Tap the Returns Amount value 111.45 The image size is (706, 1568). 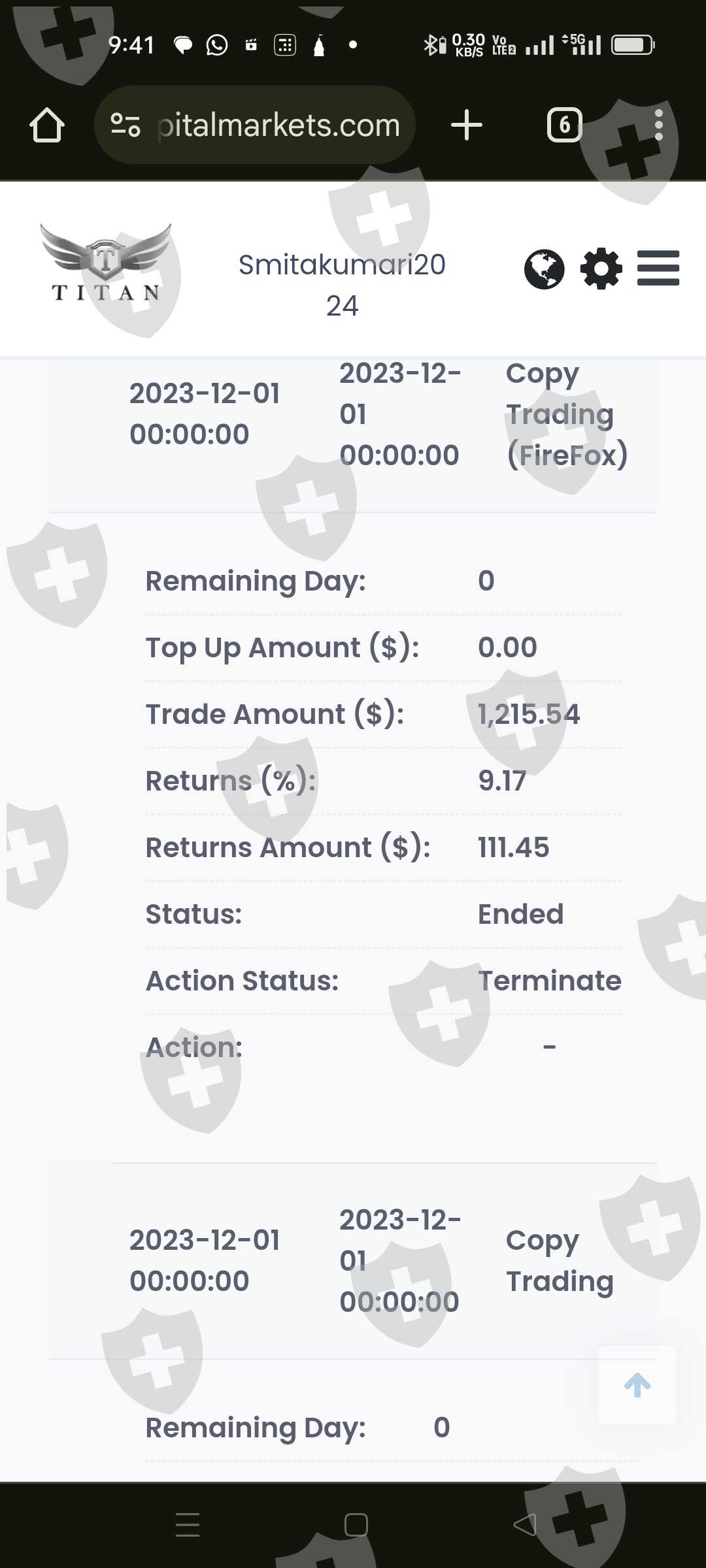pyautogui.click(x=513, y=847)
